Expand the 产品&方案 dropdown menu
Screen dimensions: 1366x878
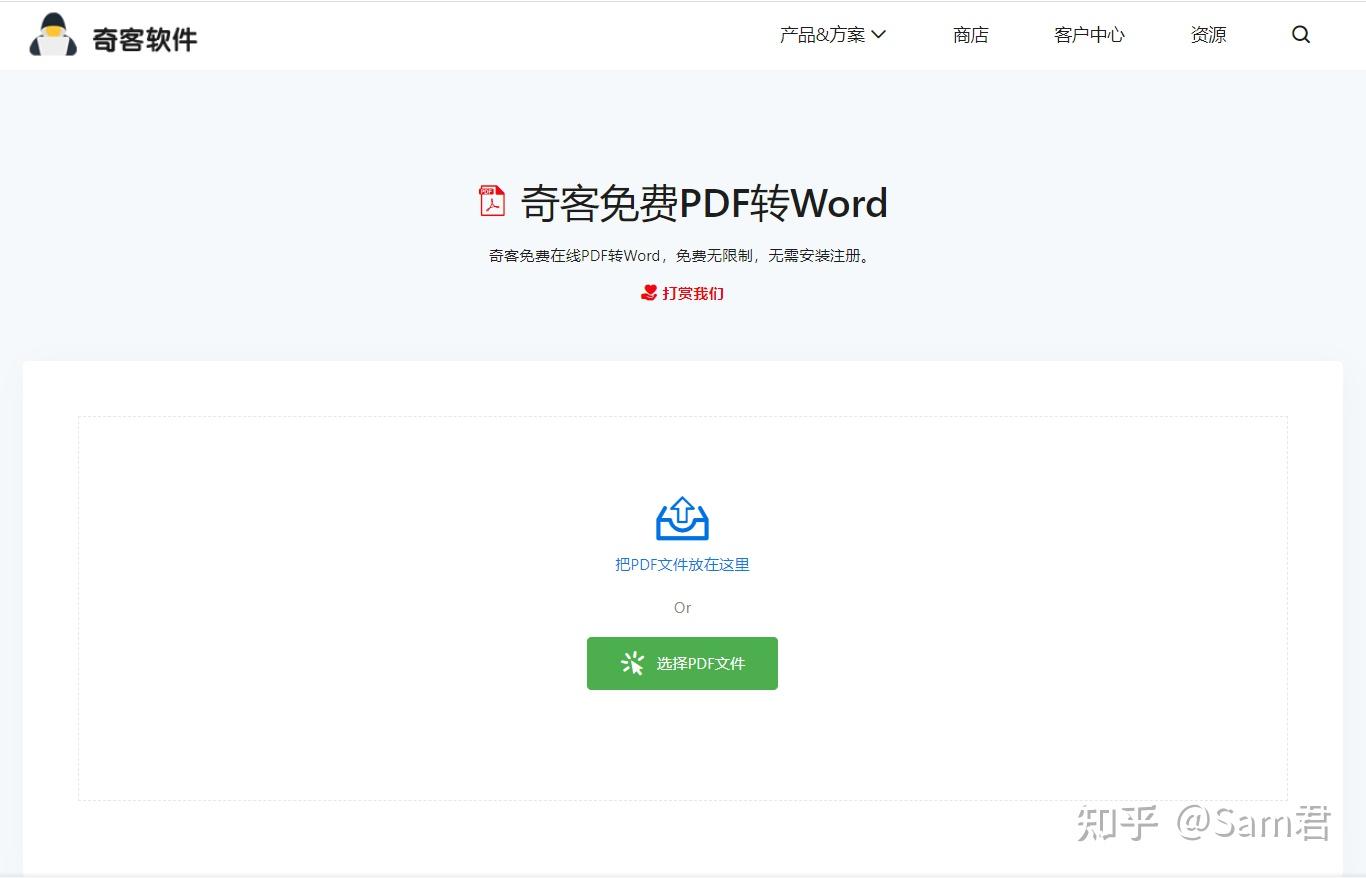tap(833, 35)
